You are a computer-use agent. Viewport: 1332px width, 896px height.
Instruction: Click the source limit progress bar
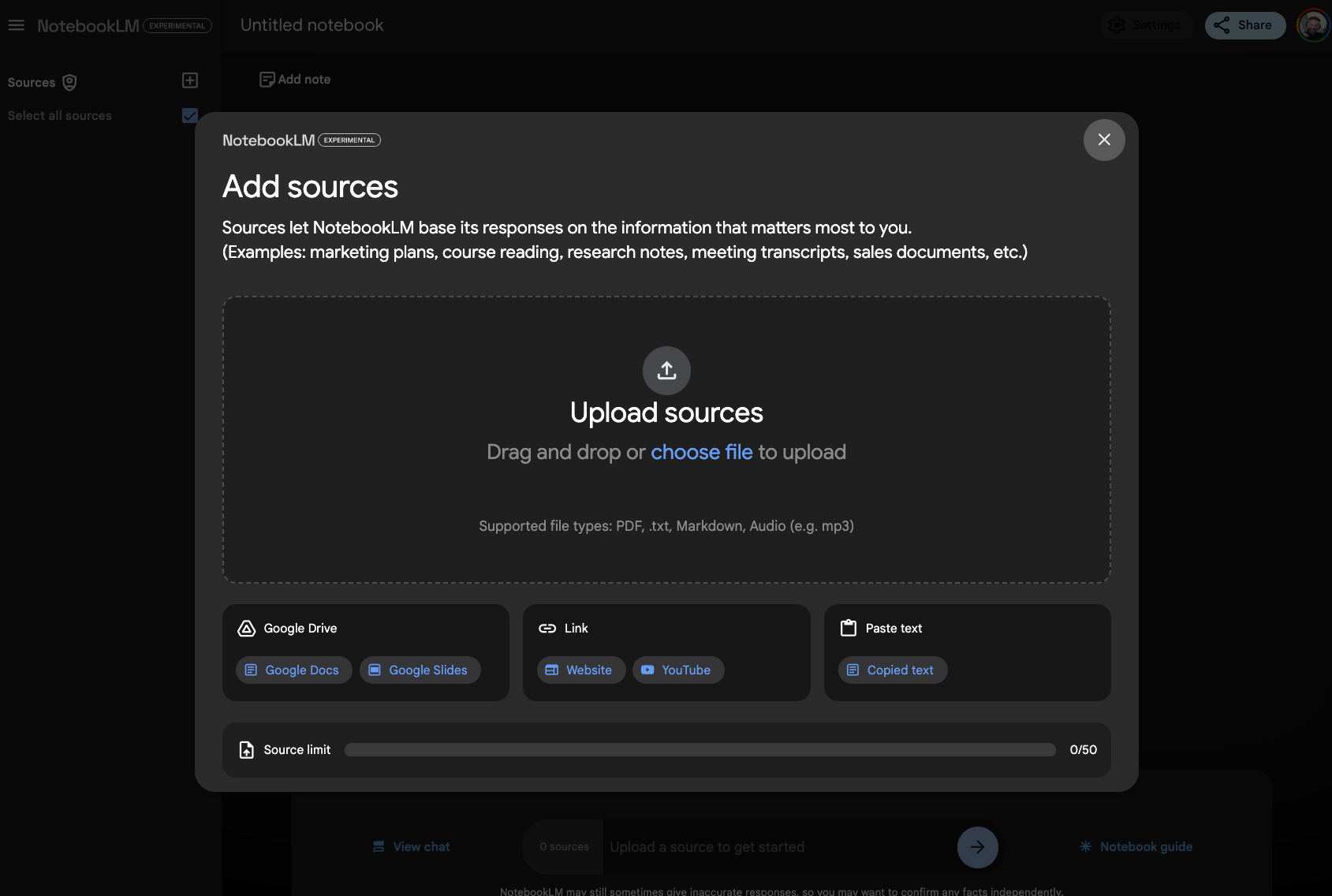coord(700,749)
